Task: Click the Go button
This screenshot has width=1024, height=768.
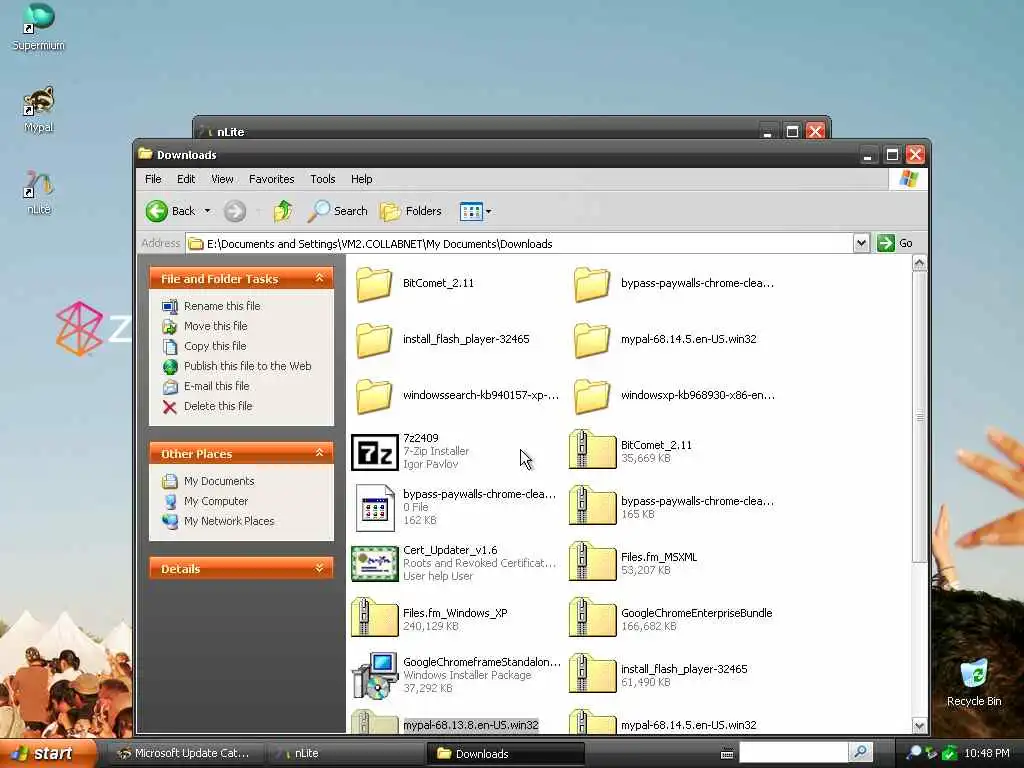Action: point(895,243)
